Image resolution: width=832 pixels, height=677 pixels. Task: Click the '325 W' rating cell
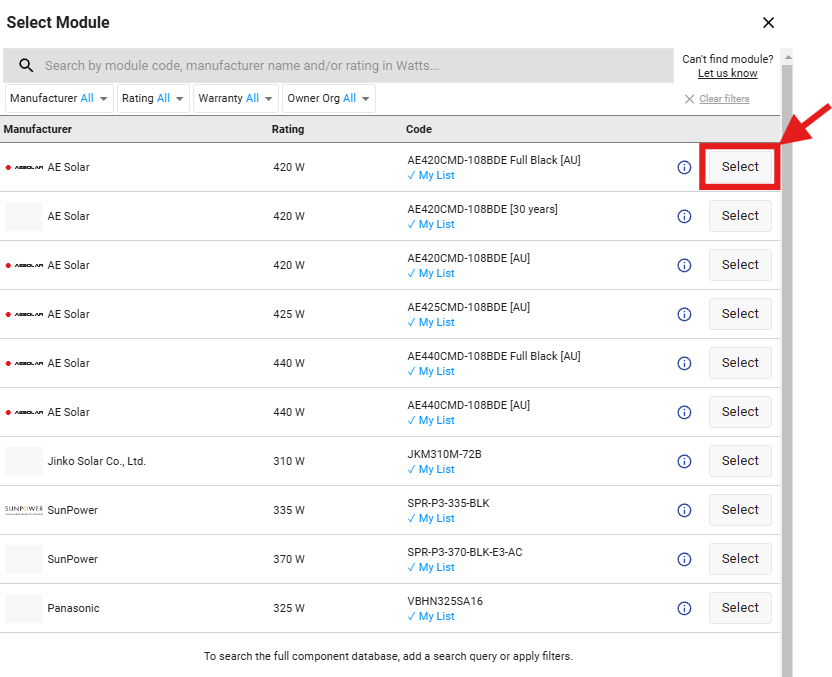[289, 609]
